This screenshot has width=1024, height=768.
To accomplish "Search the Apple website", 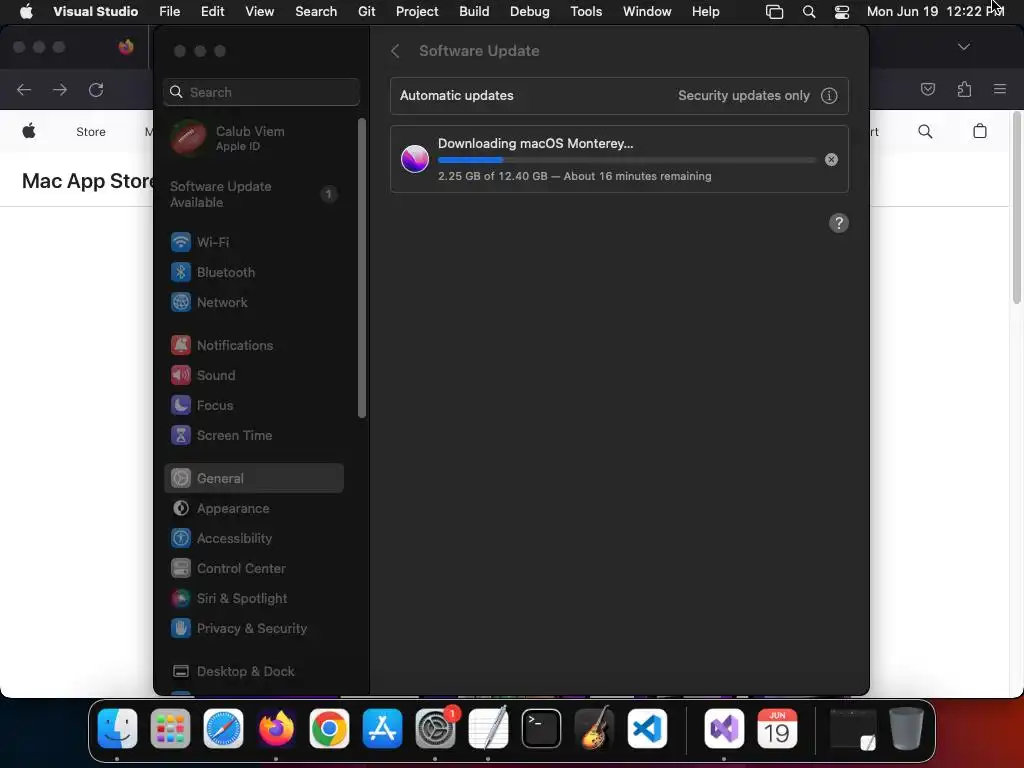I will (x=925, y=131).
